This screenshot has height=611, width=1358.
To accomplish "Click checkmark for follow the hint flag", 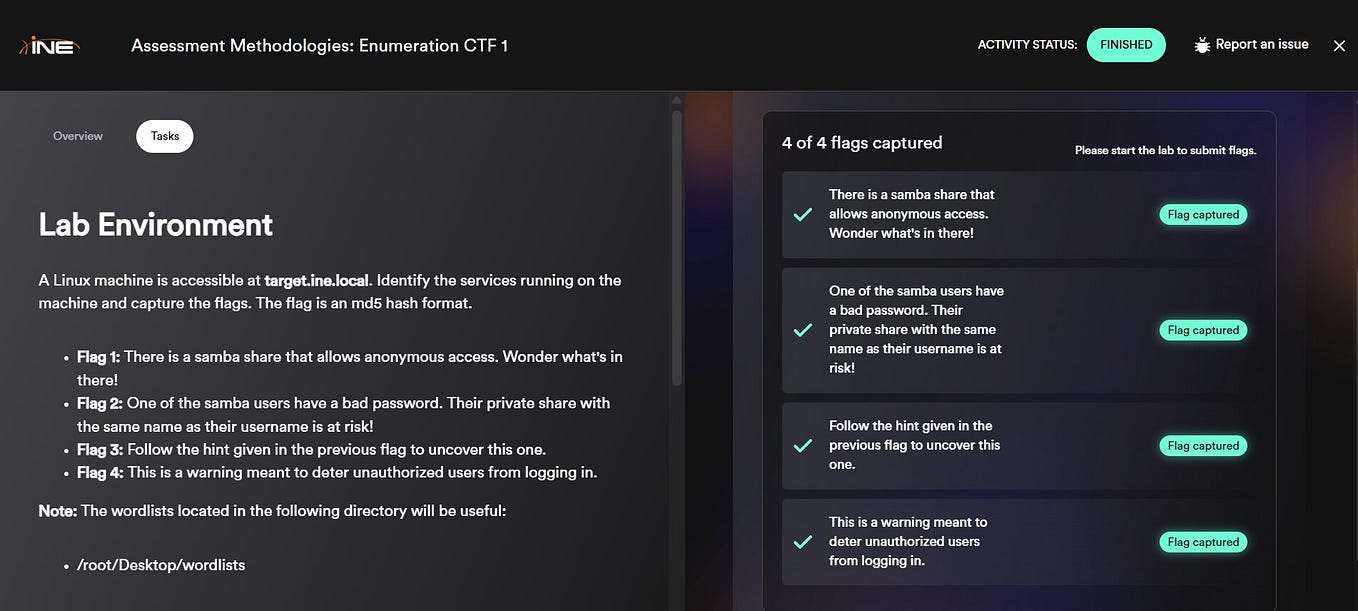I will point(802,446).
